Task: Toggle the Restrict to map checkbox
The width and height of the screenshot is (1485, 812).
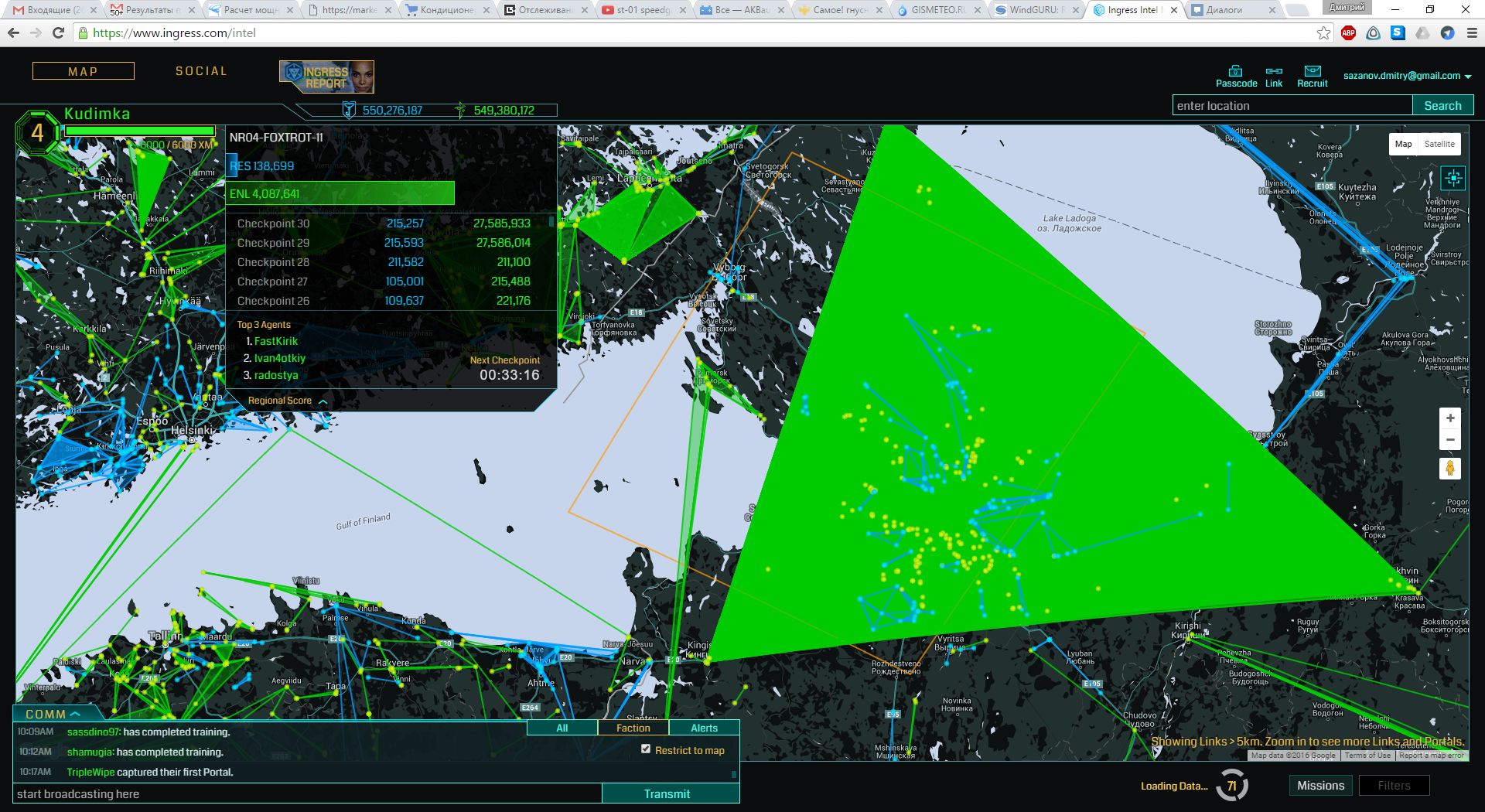Action: point(646,749)
